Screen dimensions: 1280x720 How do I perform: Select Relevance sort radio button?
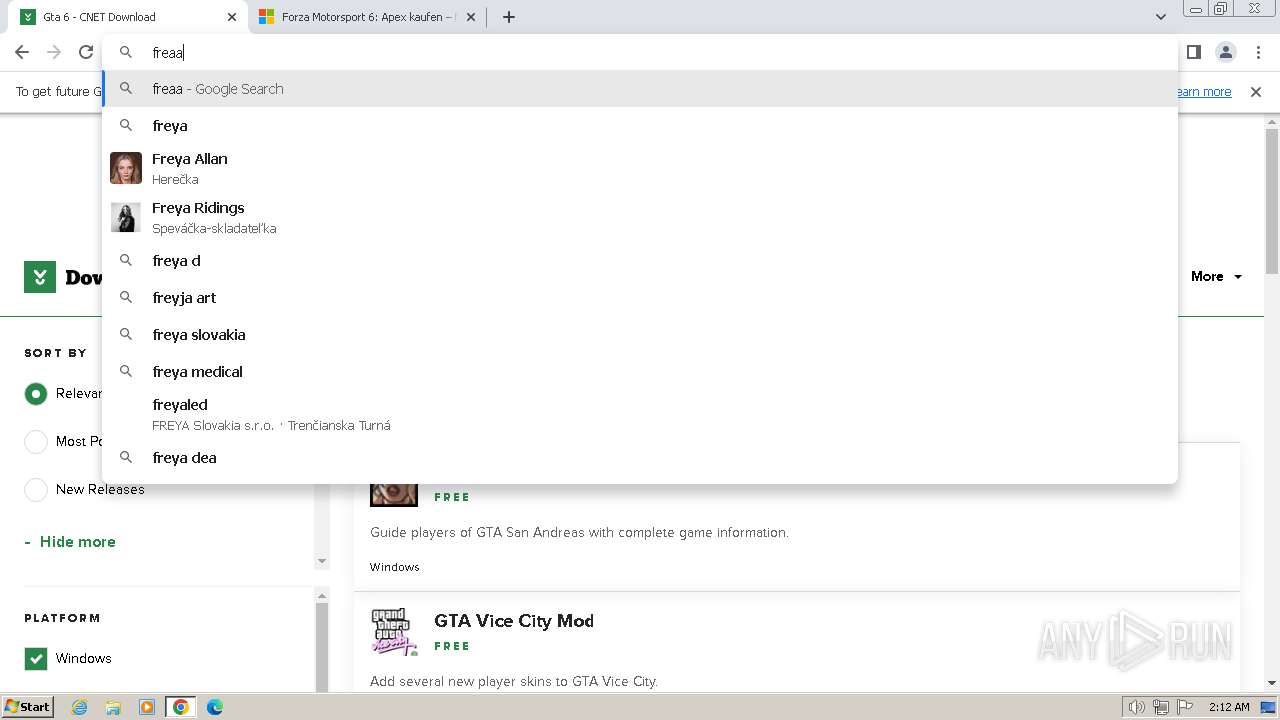click(x=36, y=394)
